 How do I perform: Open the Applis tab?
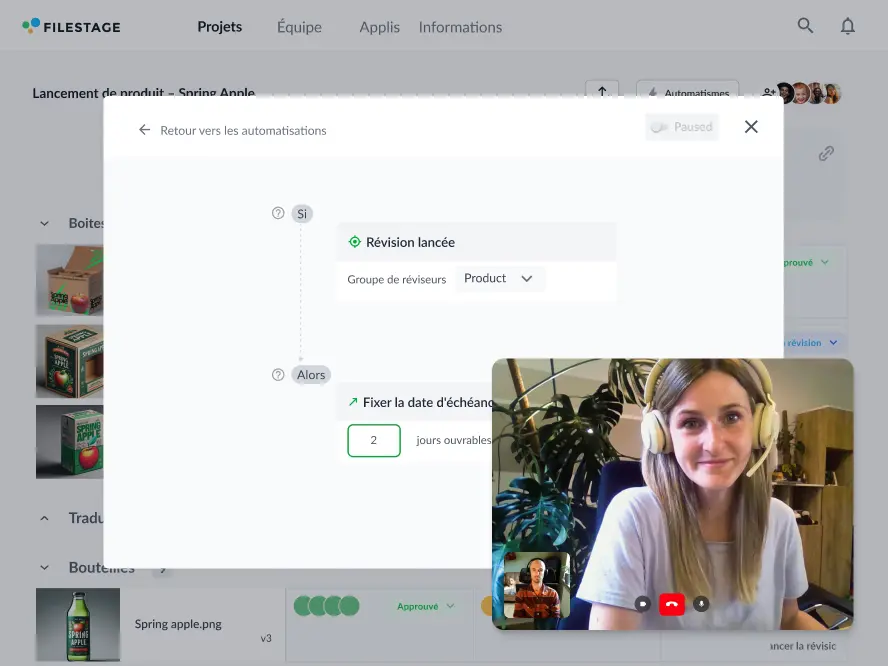click(x=379, y=27)
